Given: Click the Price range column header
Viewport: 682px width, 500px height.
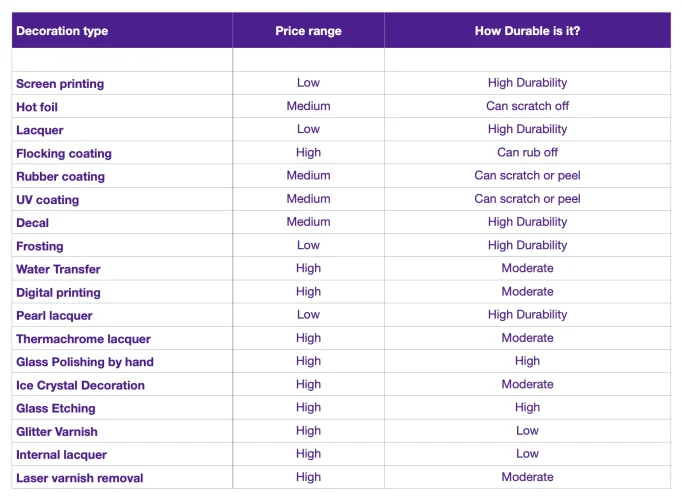Looking at the screenshot, I should pos(308,31).
